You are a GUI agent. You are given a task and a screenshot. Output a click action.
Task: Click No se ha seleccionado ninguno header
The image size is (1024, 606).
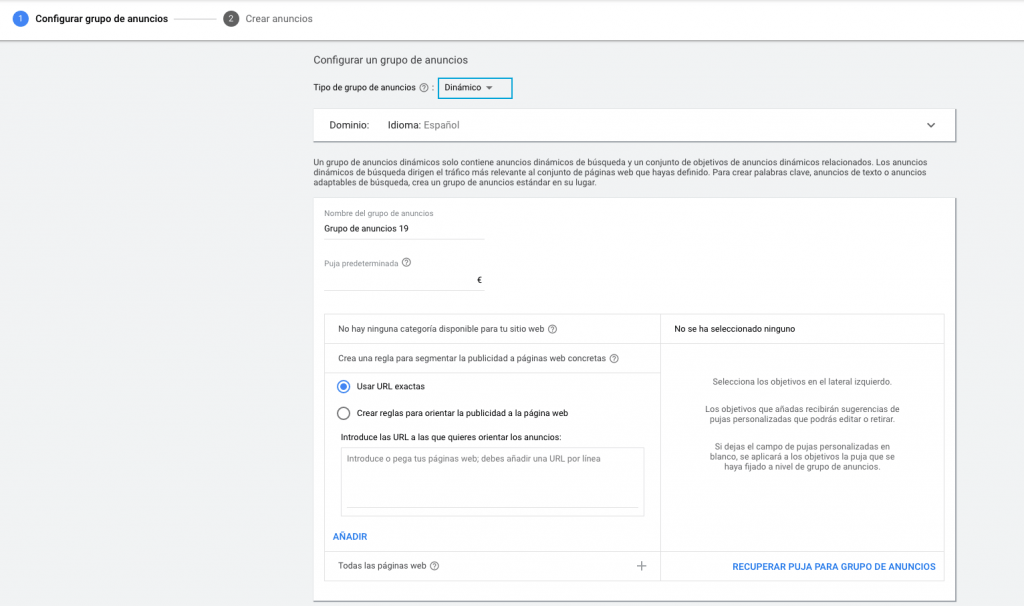(735, 329)
